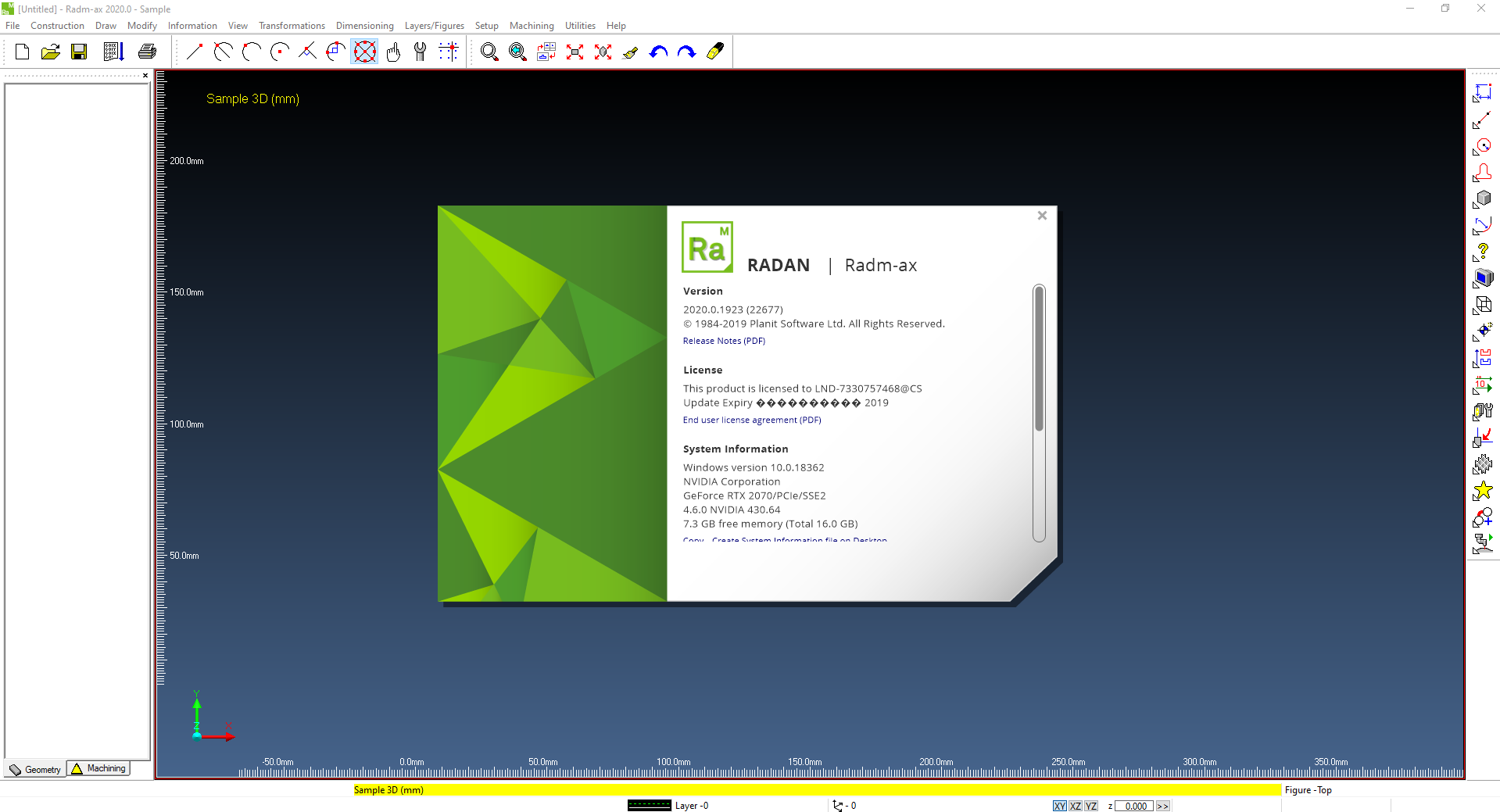Expand z value with the >> button
The image size is (1500, 812).
click(x=1163, y=806)
